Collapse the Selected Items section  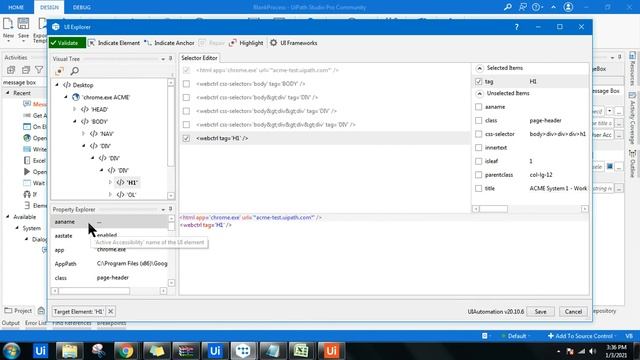(x=480, y=68)
